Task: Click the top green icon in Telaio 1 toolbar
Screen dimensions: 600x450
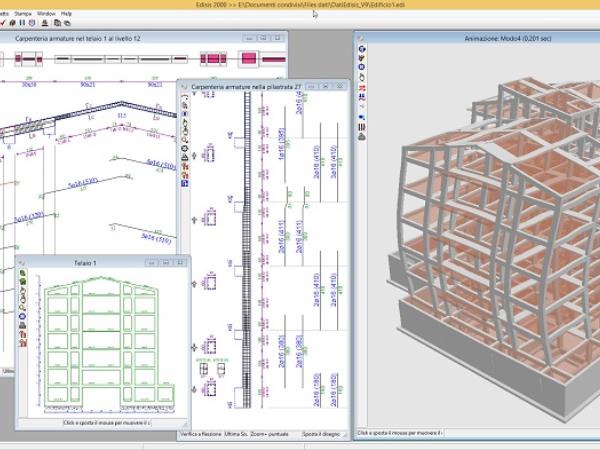Action: [x=23, y=273]
